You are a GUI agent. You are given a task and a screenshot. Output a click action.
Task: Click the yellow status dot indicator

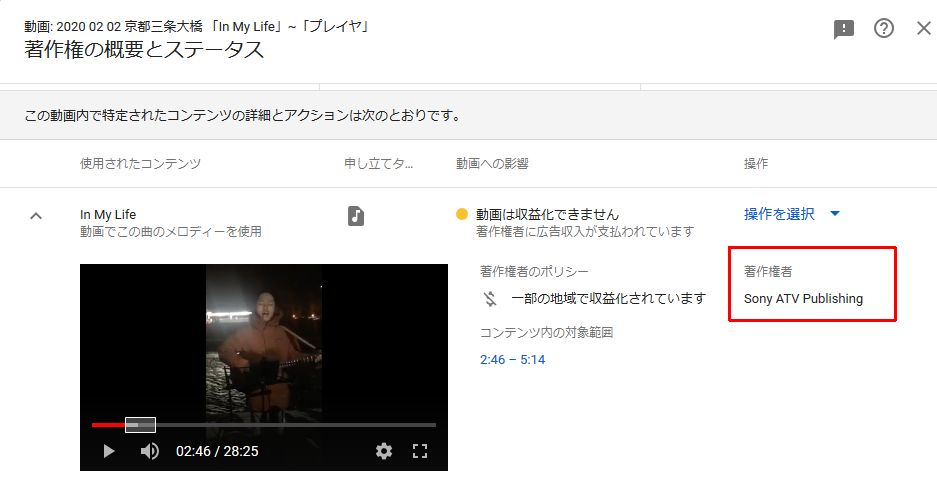[462, 214]
